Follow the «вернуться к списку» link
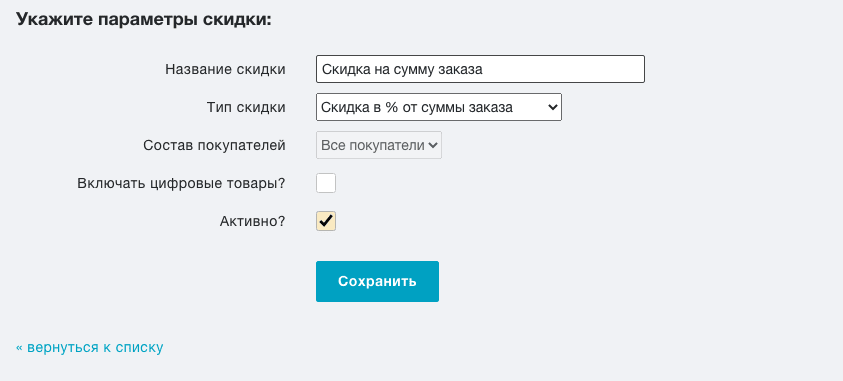 90,348
